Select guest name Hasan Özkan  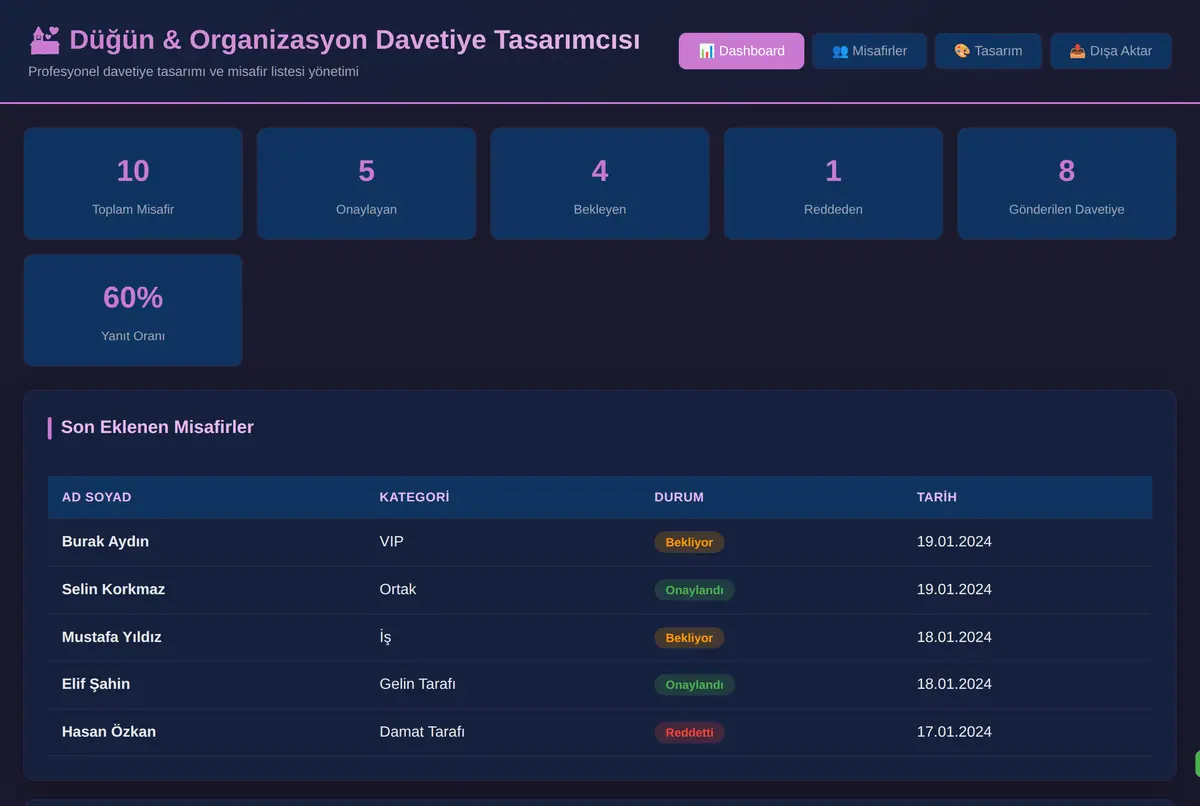(109, 732)
